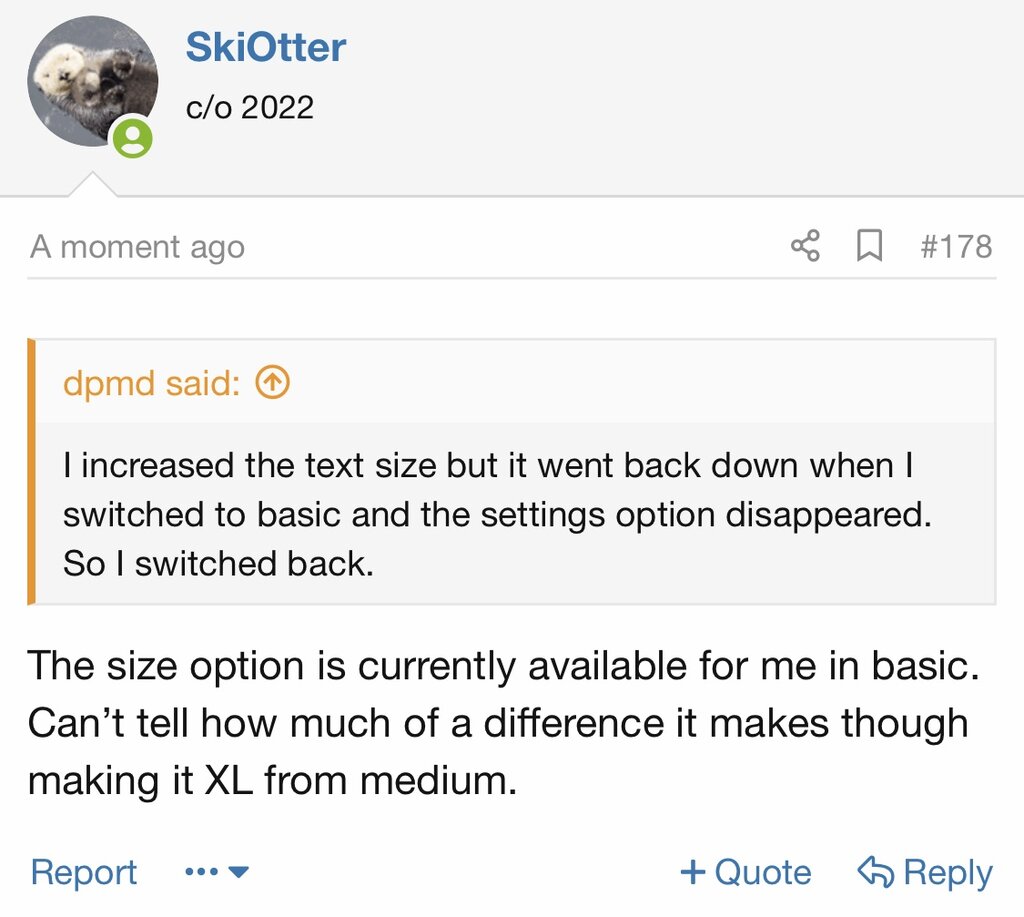1024x917 pixels.
Task: Open the SkiOtter username profile link
Action: point(266,48)
